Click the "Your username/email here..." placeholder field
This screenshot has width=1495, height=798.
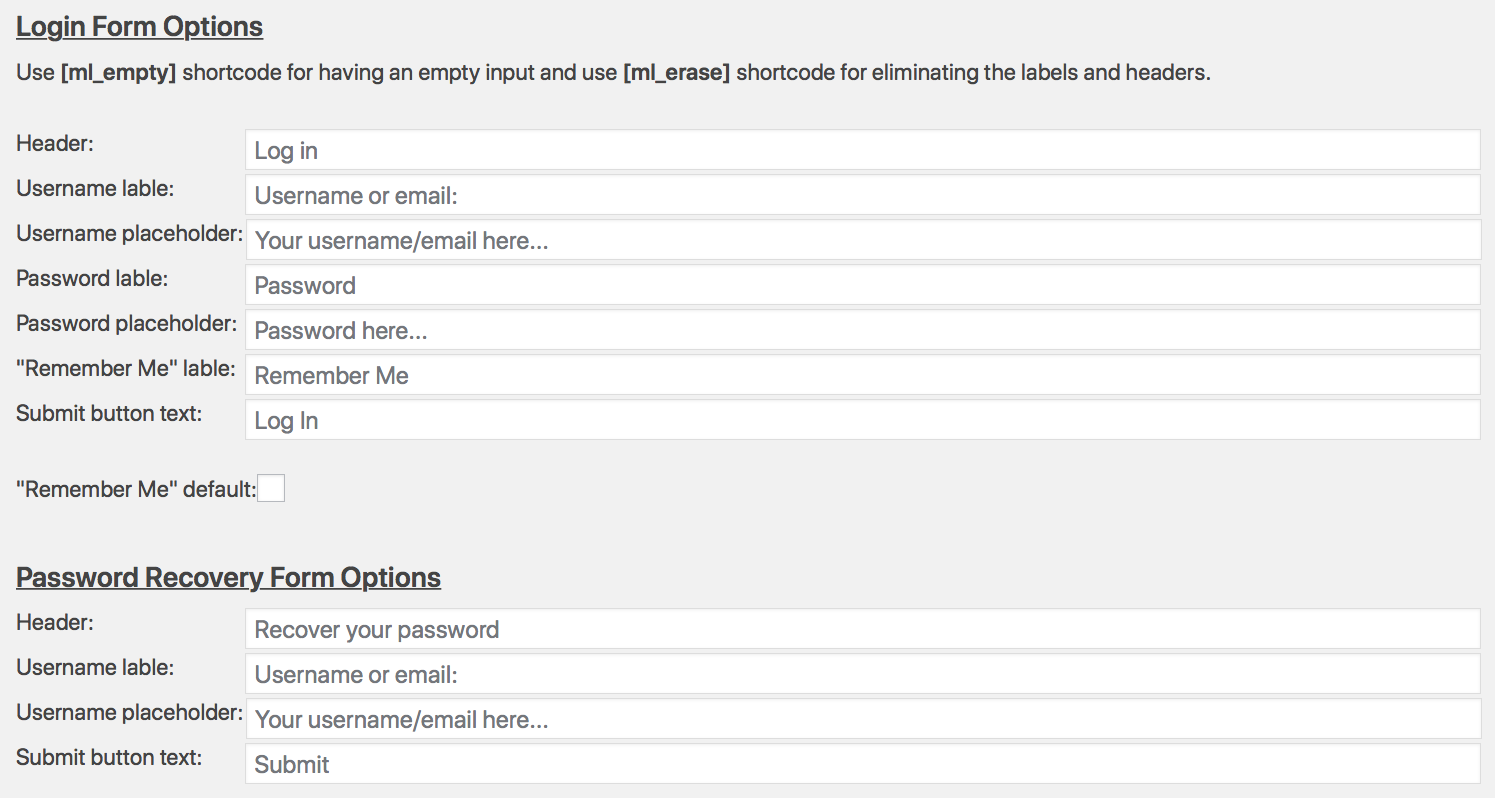click(860, 239)
